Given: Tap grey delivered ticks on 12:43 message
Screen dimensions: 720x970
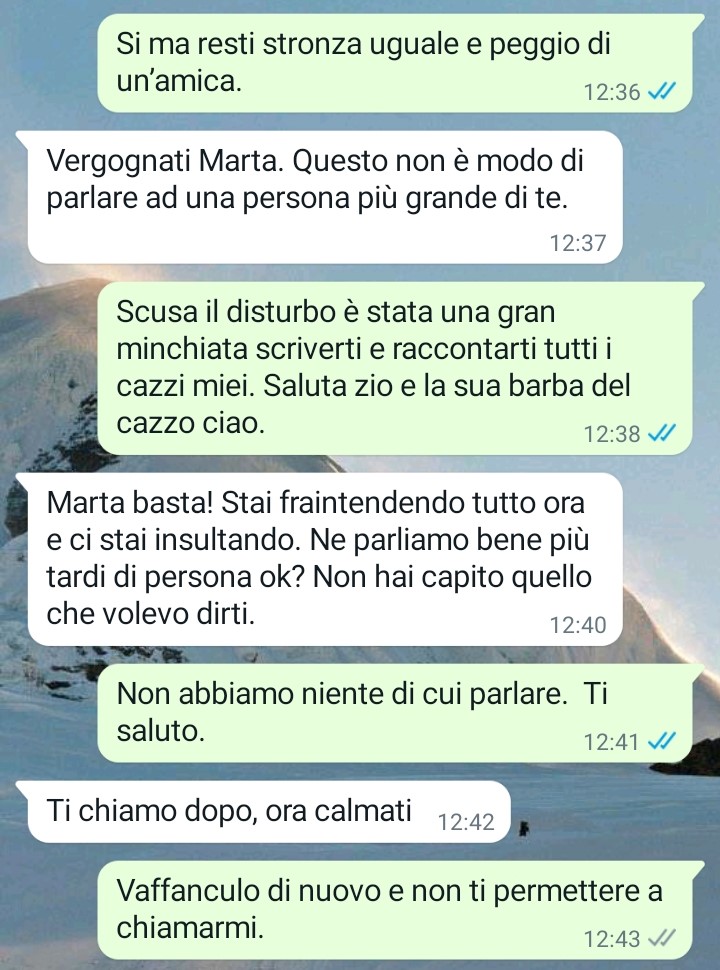Looking at the screenshot, I should pos(661,938).
